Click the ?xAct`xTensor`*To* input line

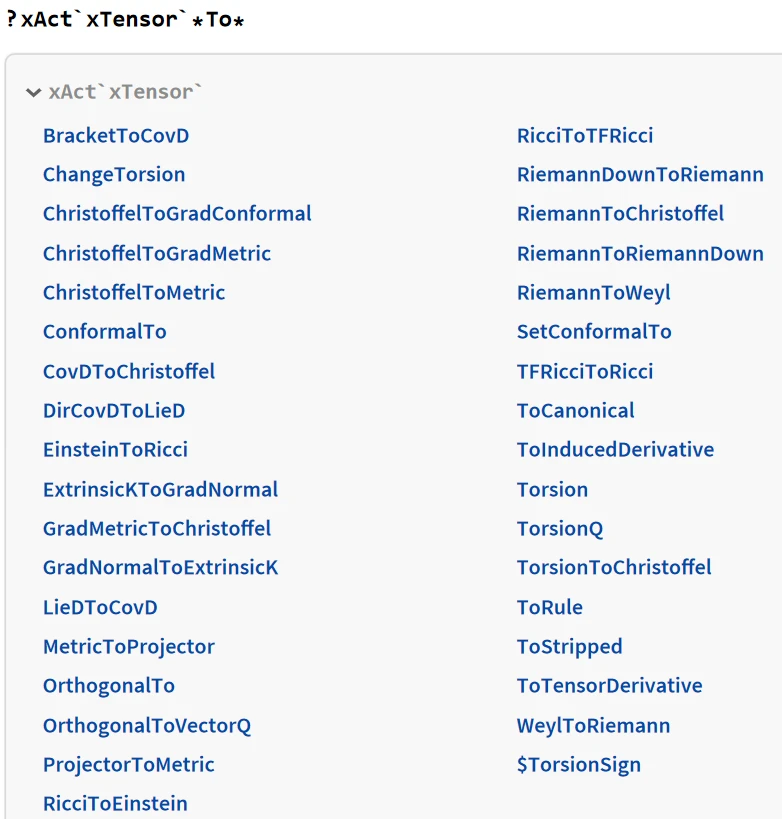point(126,20)
